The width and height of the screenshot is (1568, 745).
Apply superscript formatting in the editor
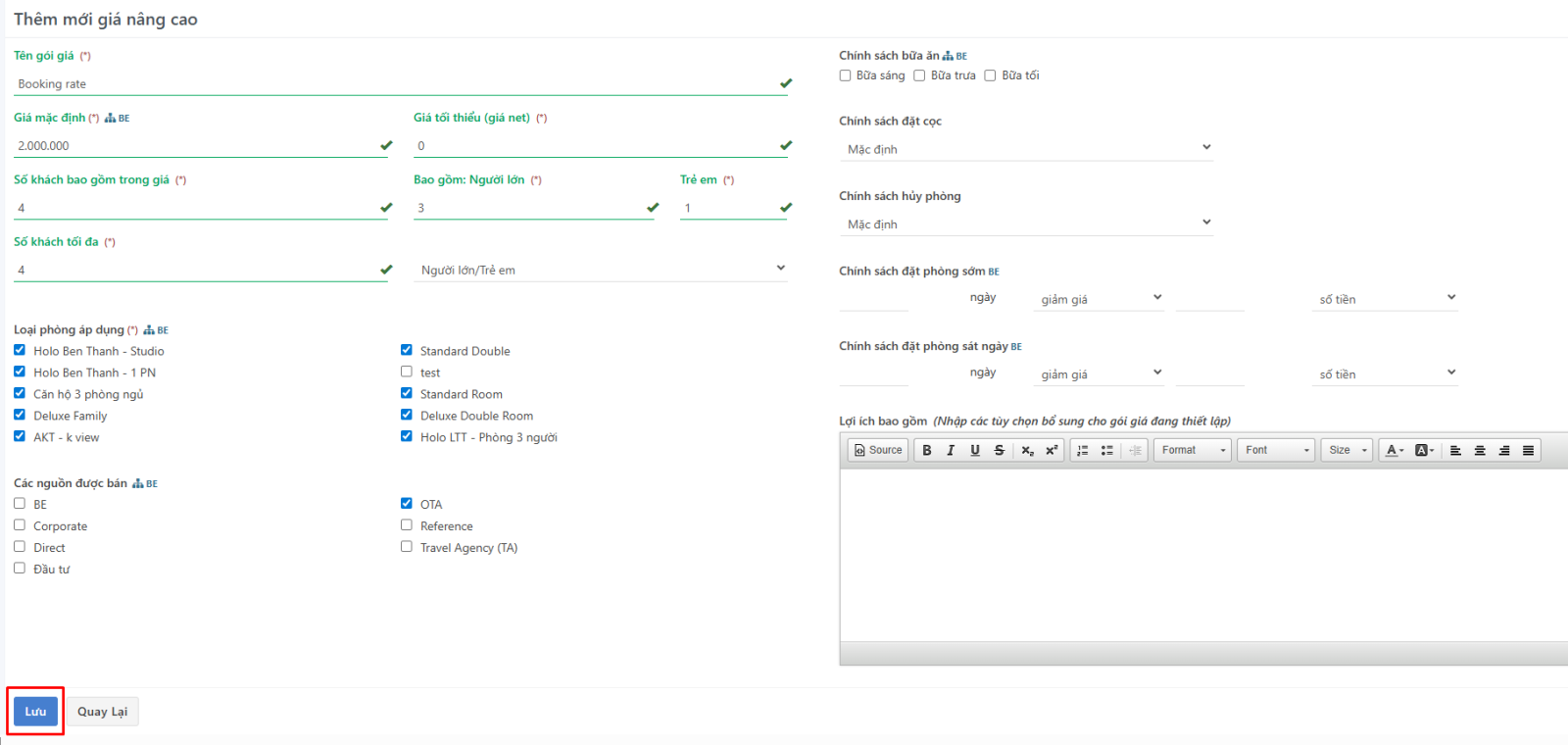pyautogui.click(x=1052, y=450)
